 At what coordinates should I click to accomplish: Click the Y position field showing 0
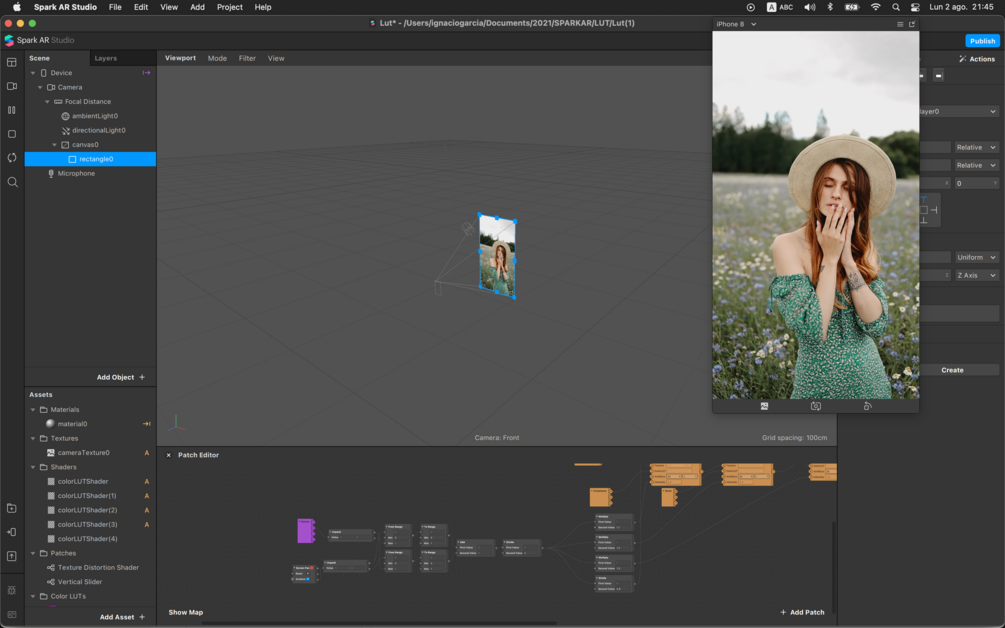[x=976, y=183]
